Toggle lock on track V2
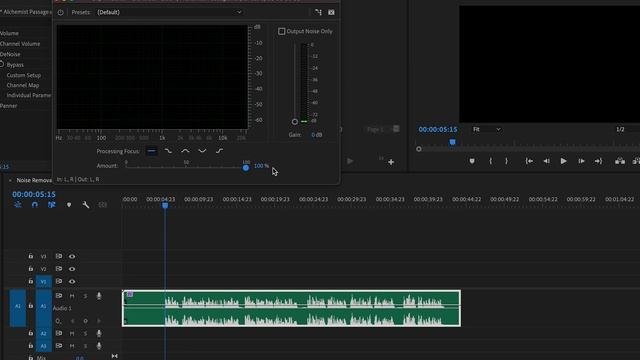This screenshot has height=360, width=640. click(x=31, y=269)
